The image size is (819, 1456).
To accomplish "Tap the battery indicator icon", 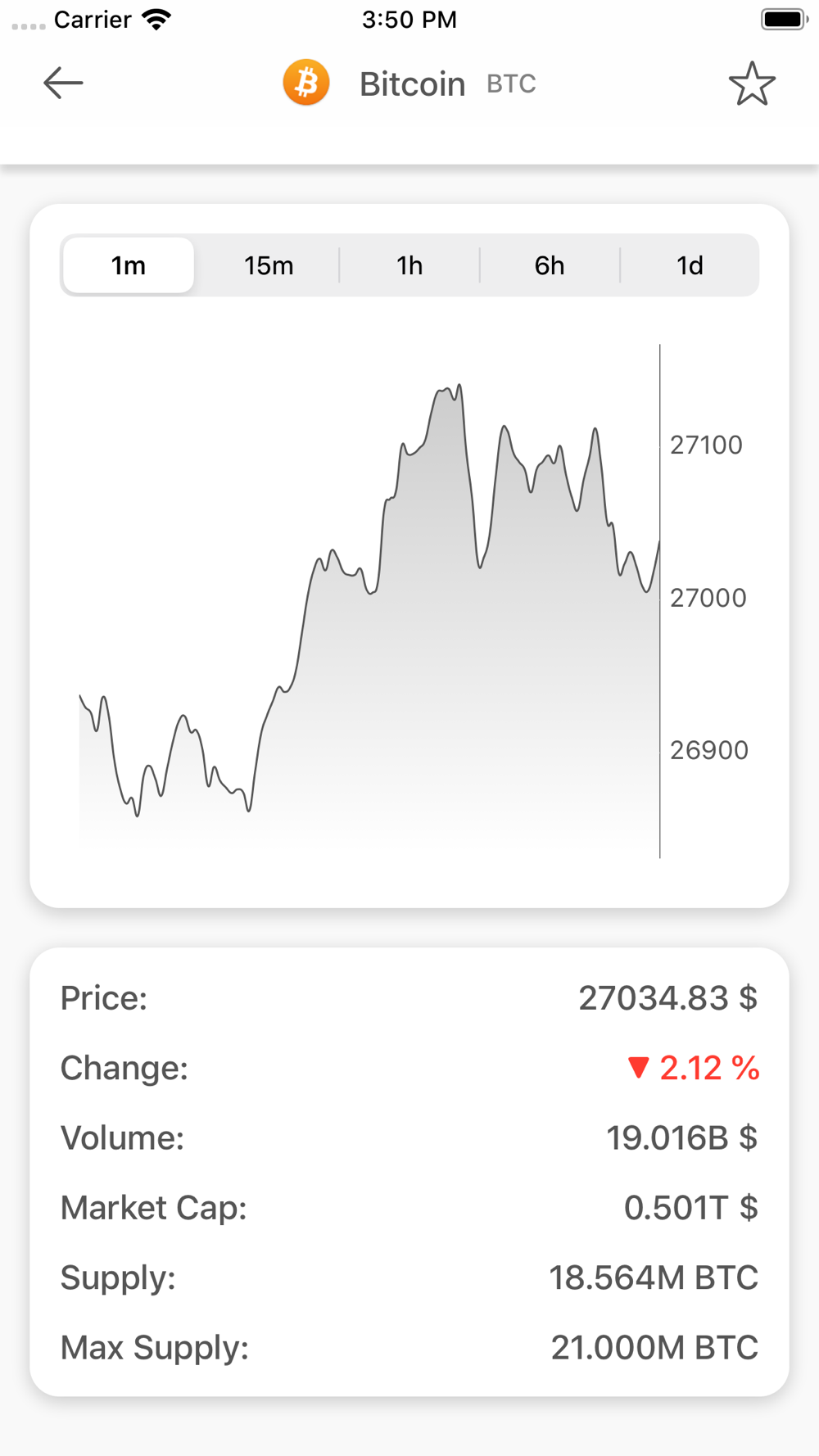I will click(784, 20).
